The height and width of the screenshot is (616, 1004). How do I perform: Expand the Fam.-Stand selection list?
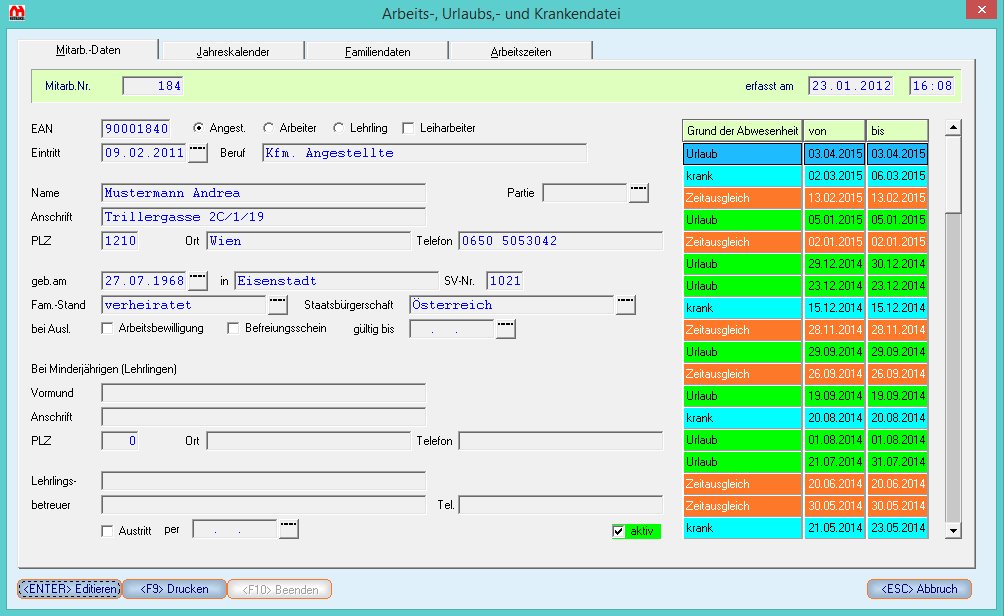(277, 305)
